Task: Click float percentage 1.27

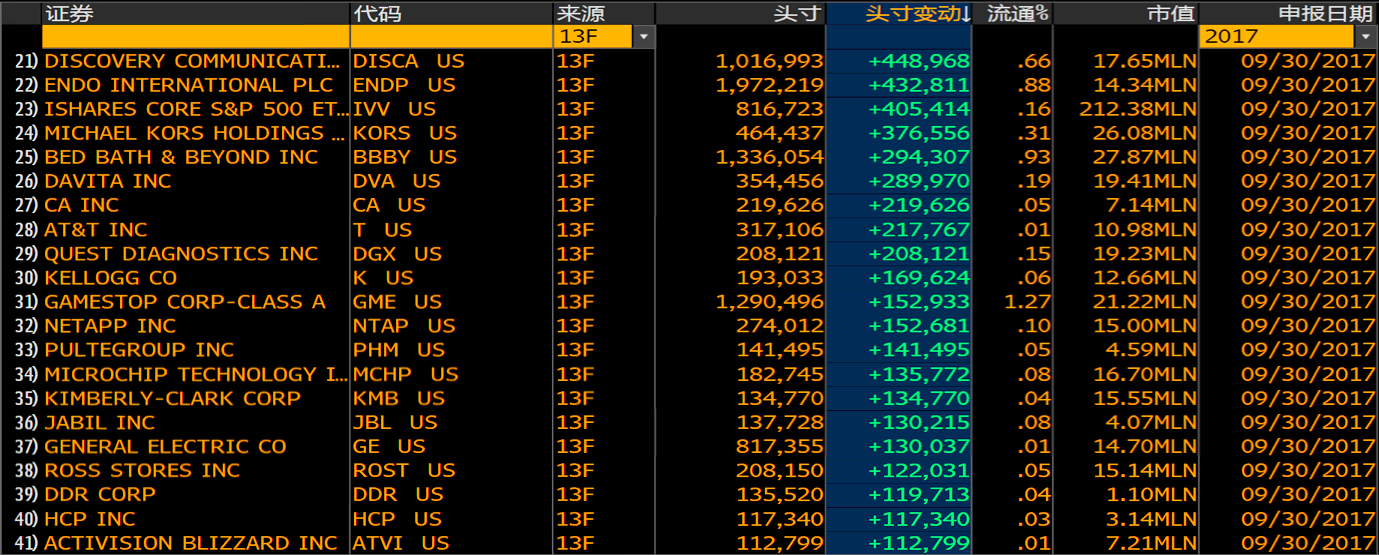Action: click(x=1026, y=302)
